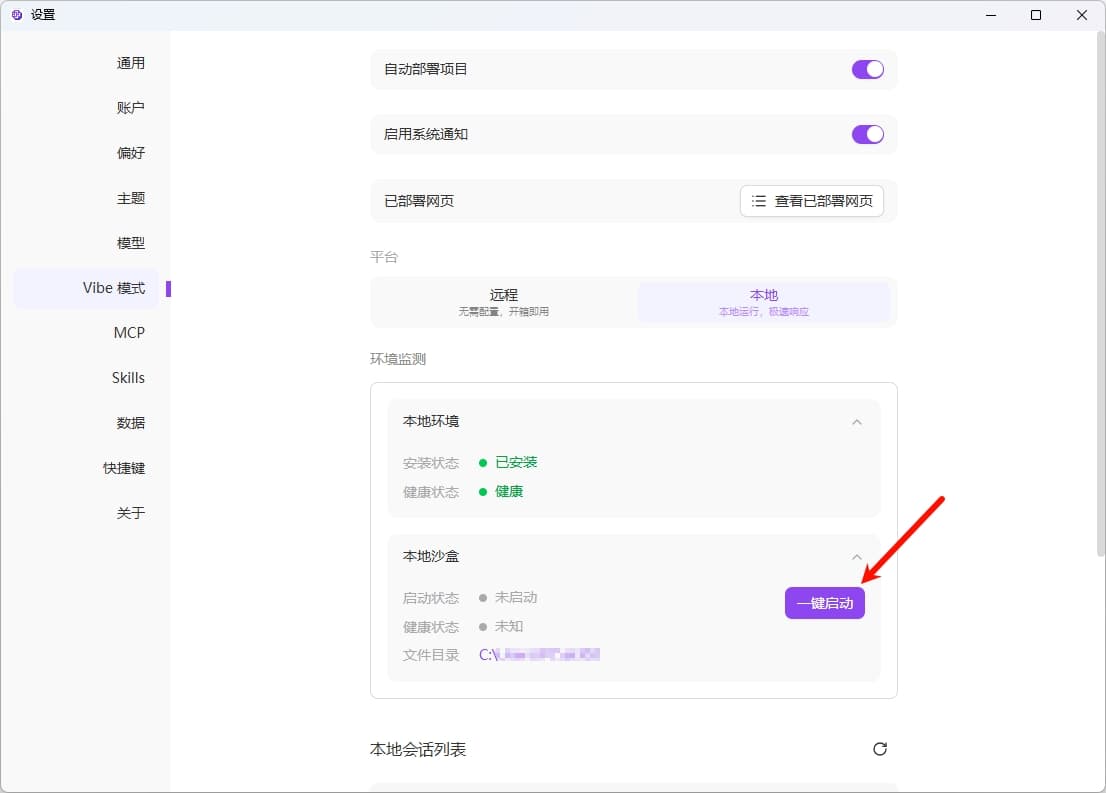The image size is (1106, 793).
Task: Click the 本地会话列表 heading
Action: (x=418, y=749)
